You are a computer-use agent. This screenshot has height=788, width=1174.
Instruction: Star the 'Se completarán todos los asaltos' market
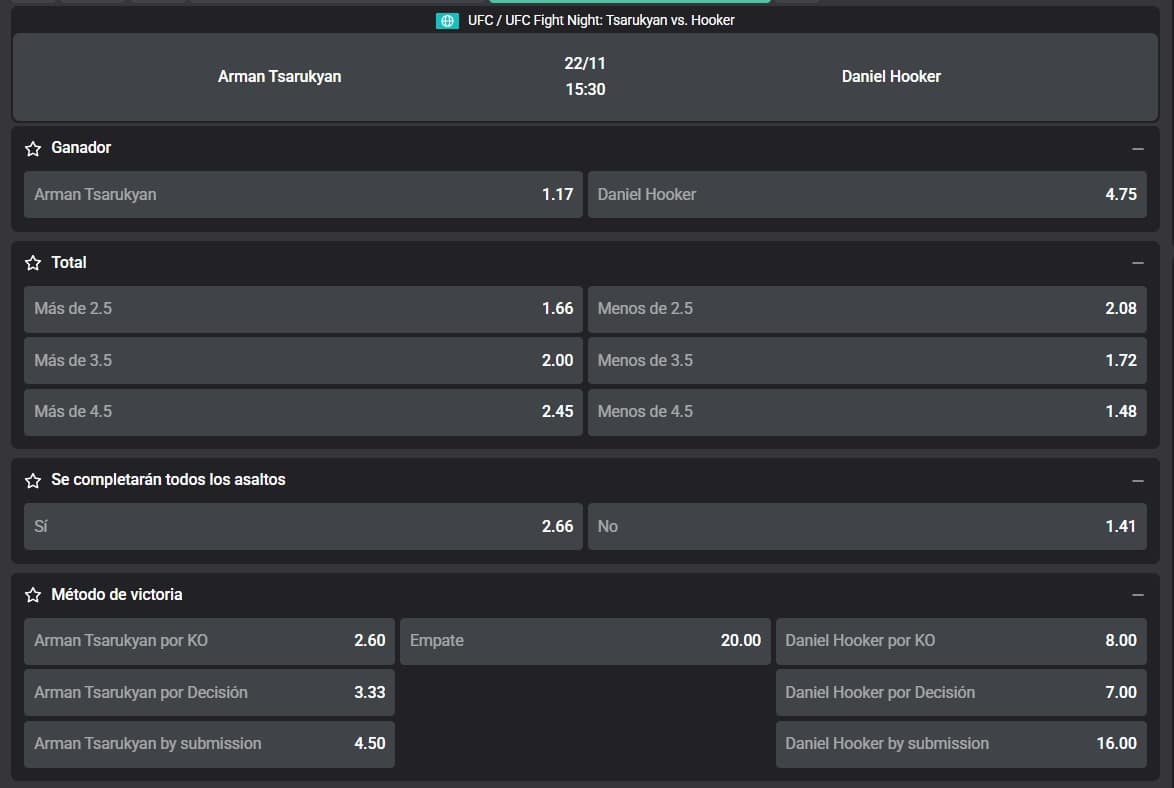[33, 481]
